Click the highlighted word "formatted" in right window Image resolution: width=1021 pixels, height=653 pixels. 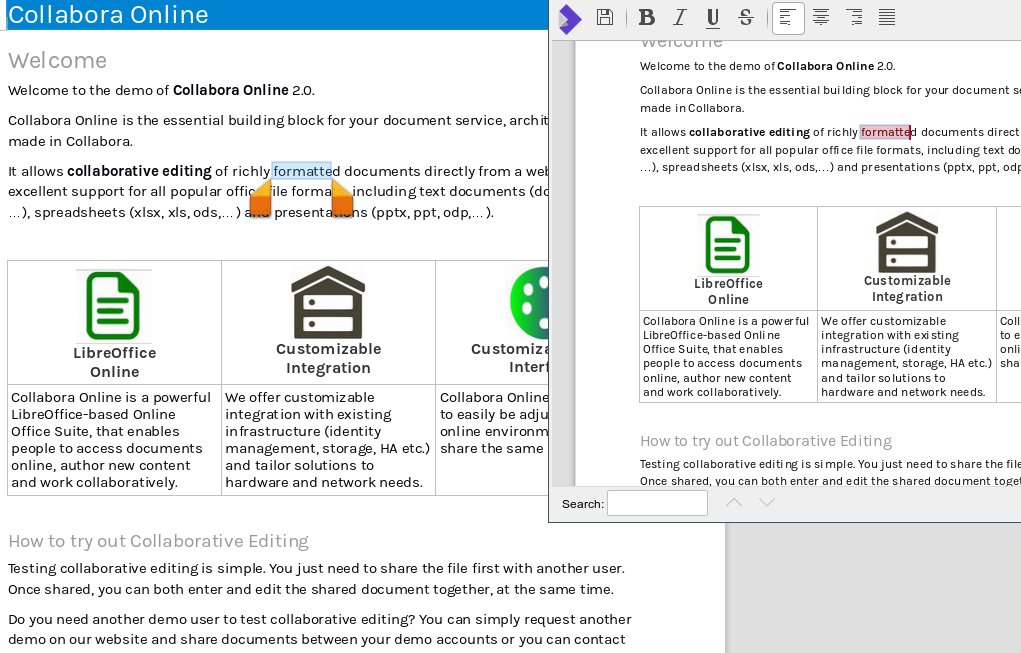[888, 132]
